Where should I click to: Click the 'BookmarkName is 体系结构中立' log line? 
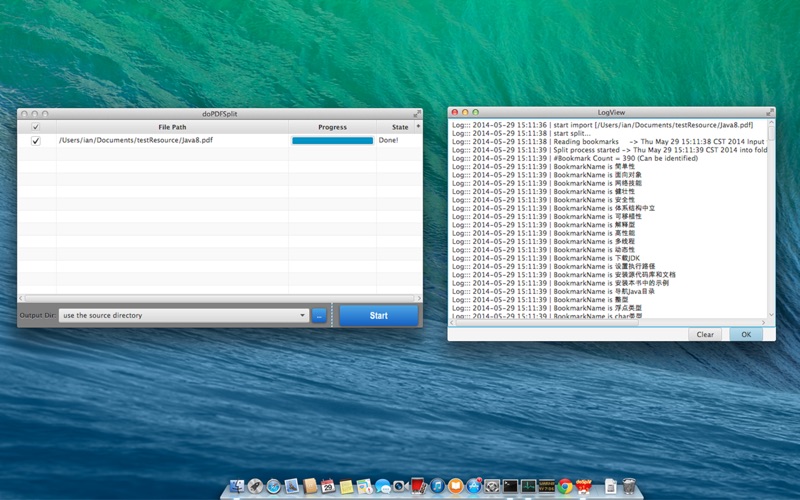[554, 208]
